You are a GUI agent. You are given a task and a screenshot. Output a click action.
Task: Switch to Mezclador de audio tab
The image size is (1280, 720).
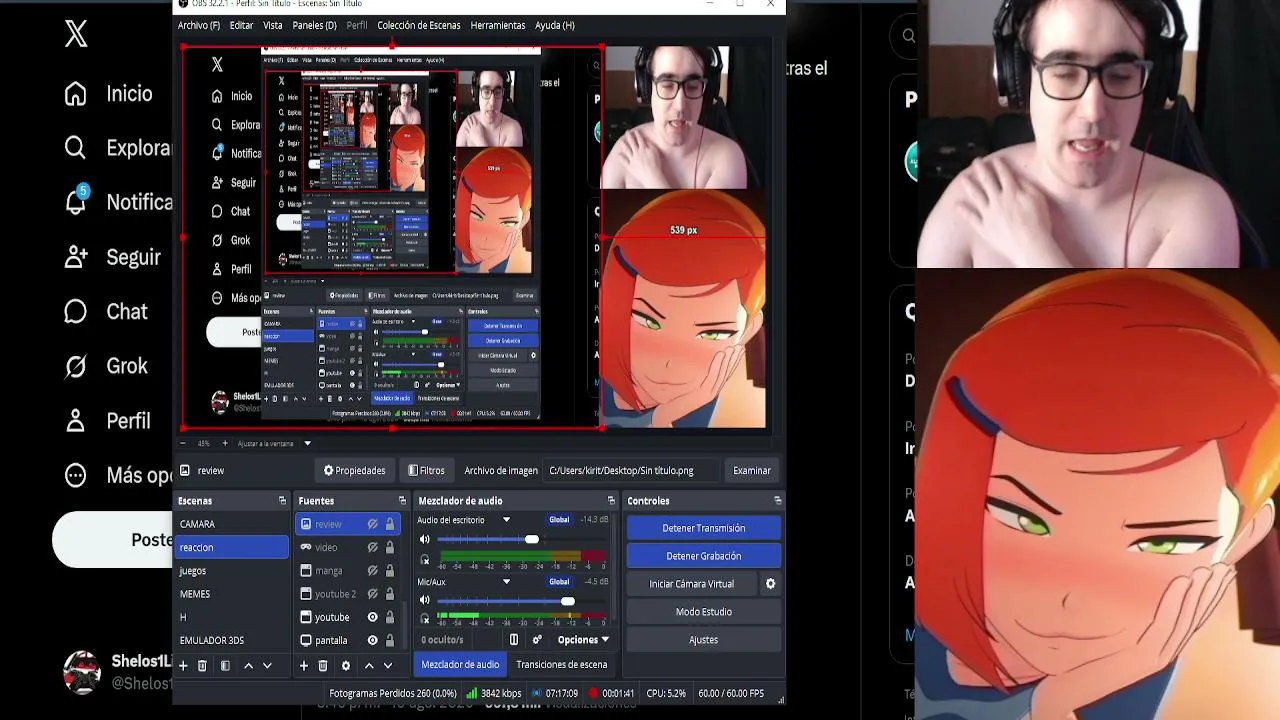460,664
